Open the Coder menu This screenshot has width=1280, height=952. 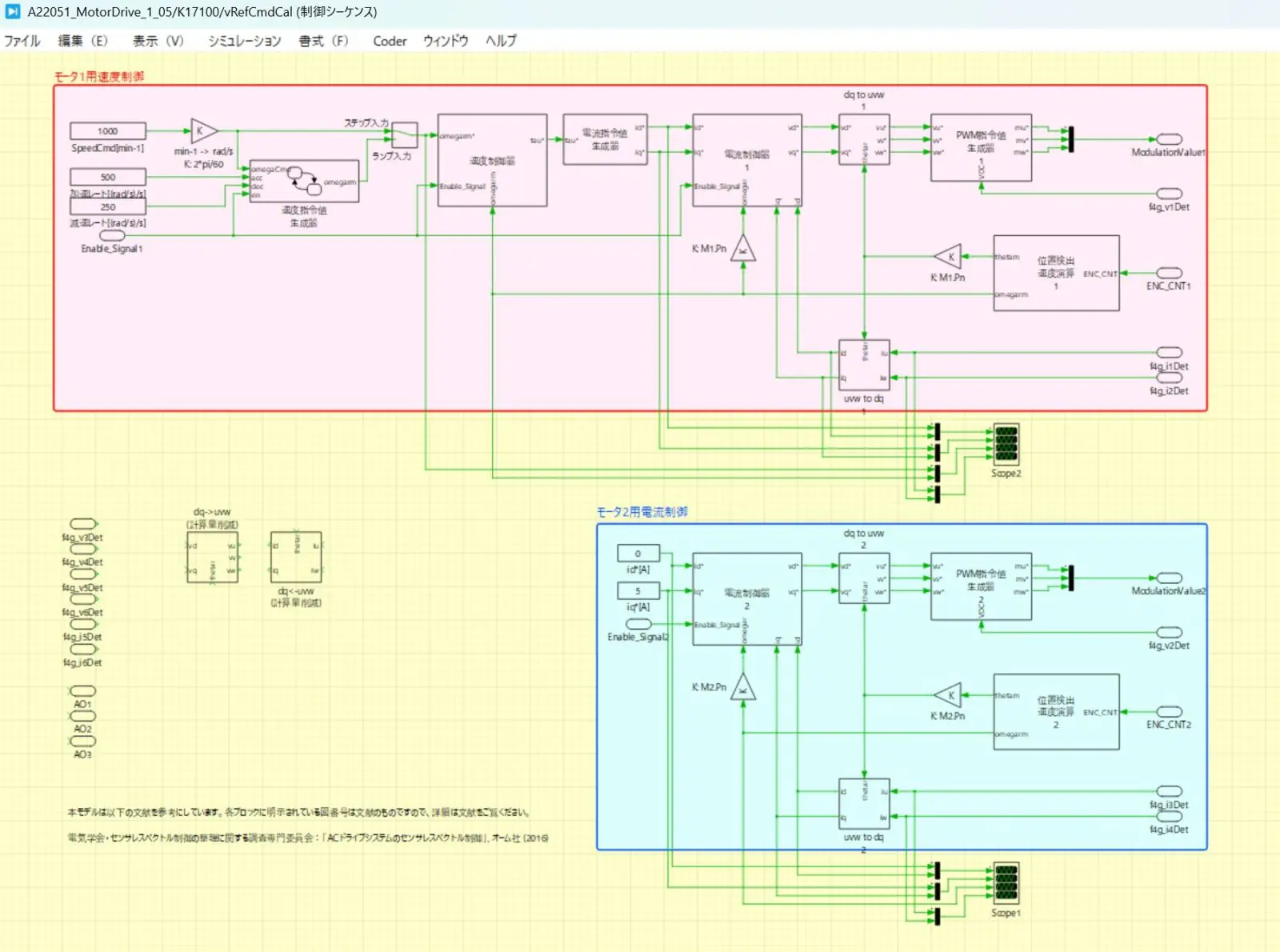tap(390, 41)
